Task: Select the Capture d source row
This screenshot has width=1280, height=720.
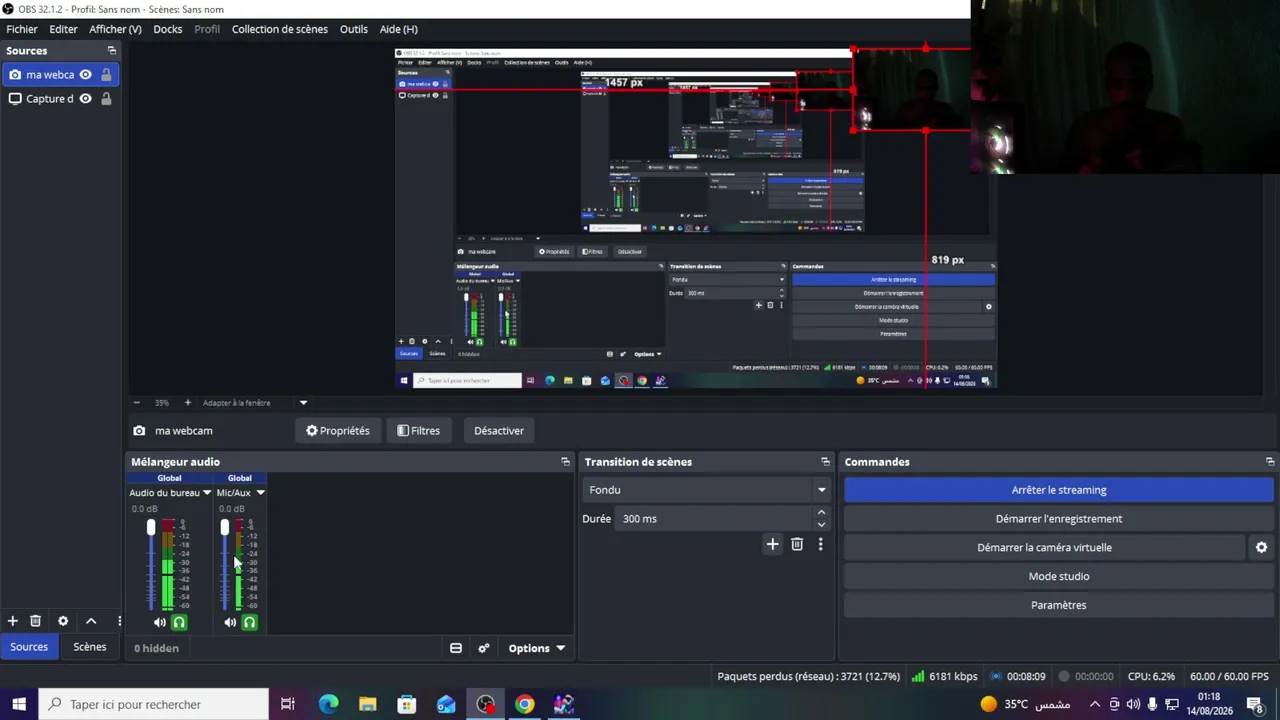Action: (60, 98)
